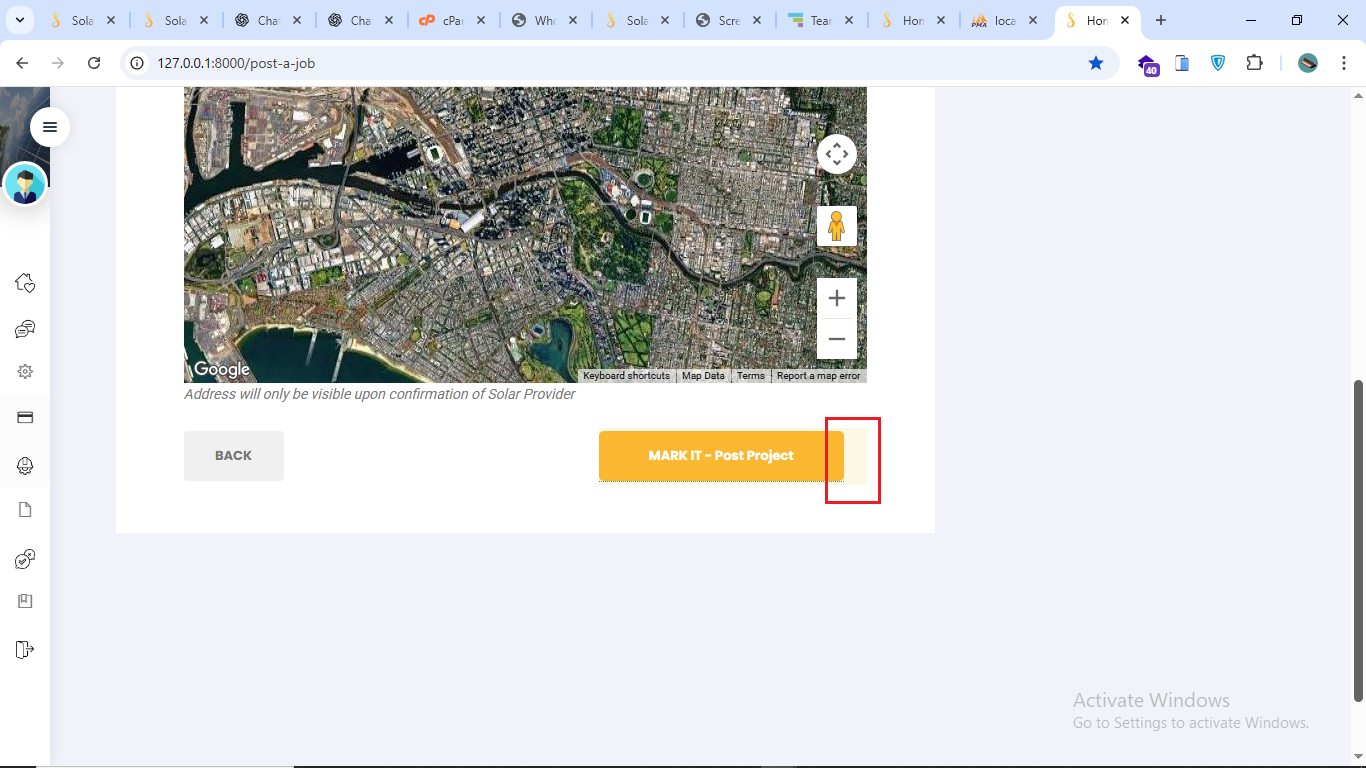
Task: Open the map Terms link
Action: click(x=750, y=376)
